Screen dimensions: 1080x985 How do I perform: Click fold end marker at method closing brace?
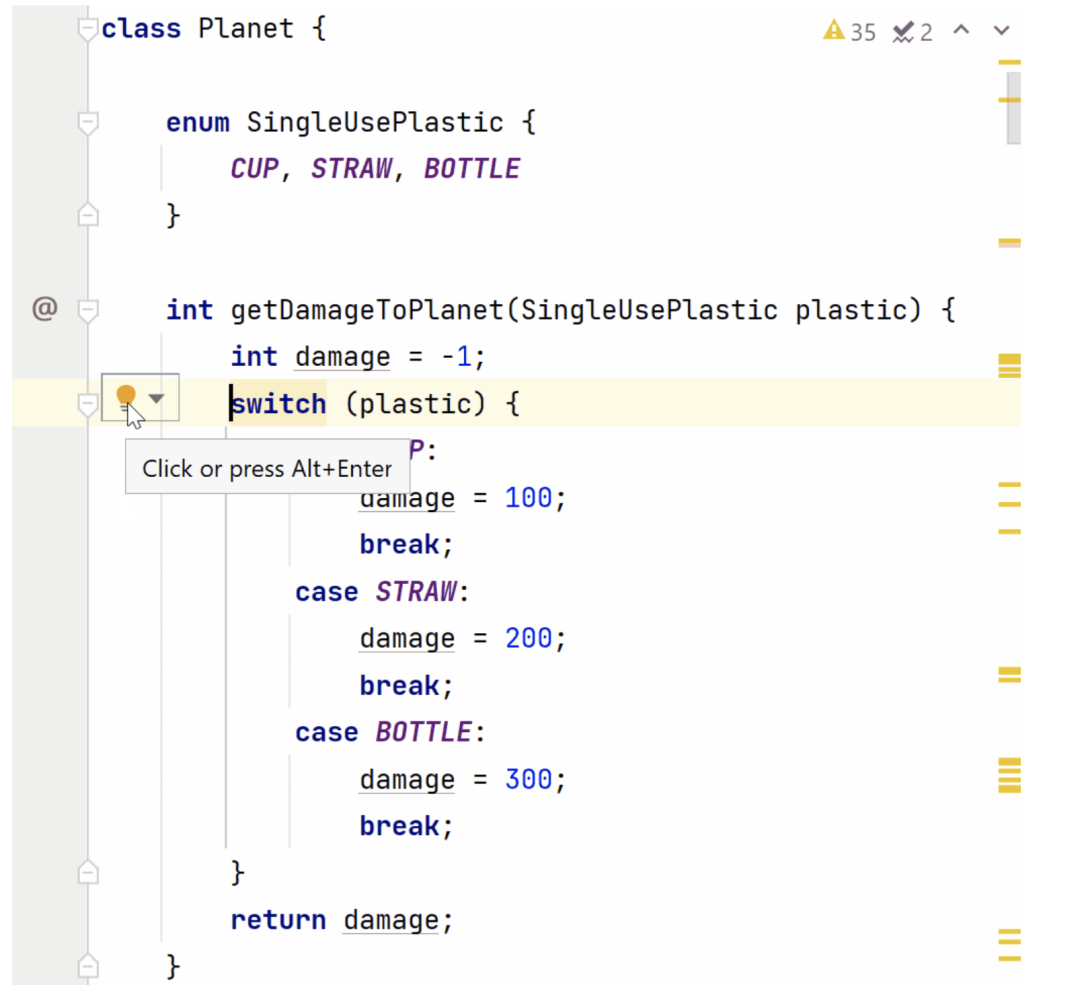click(88, 966)
